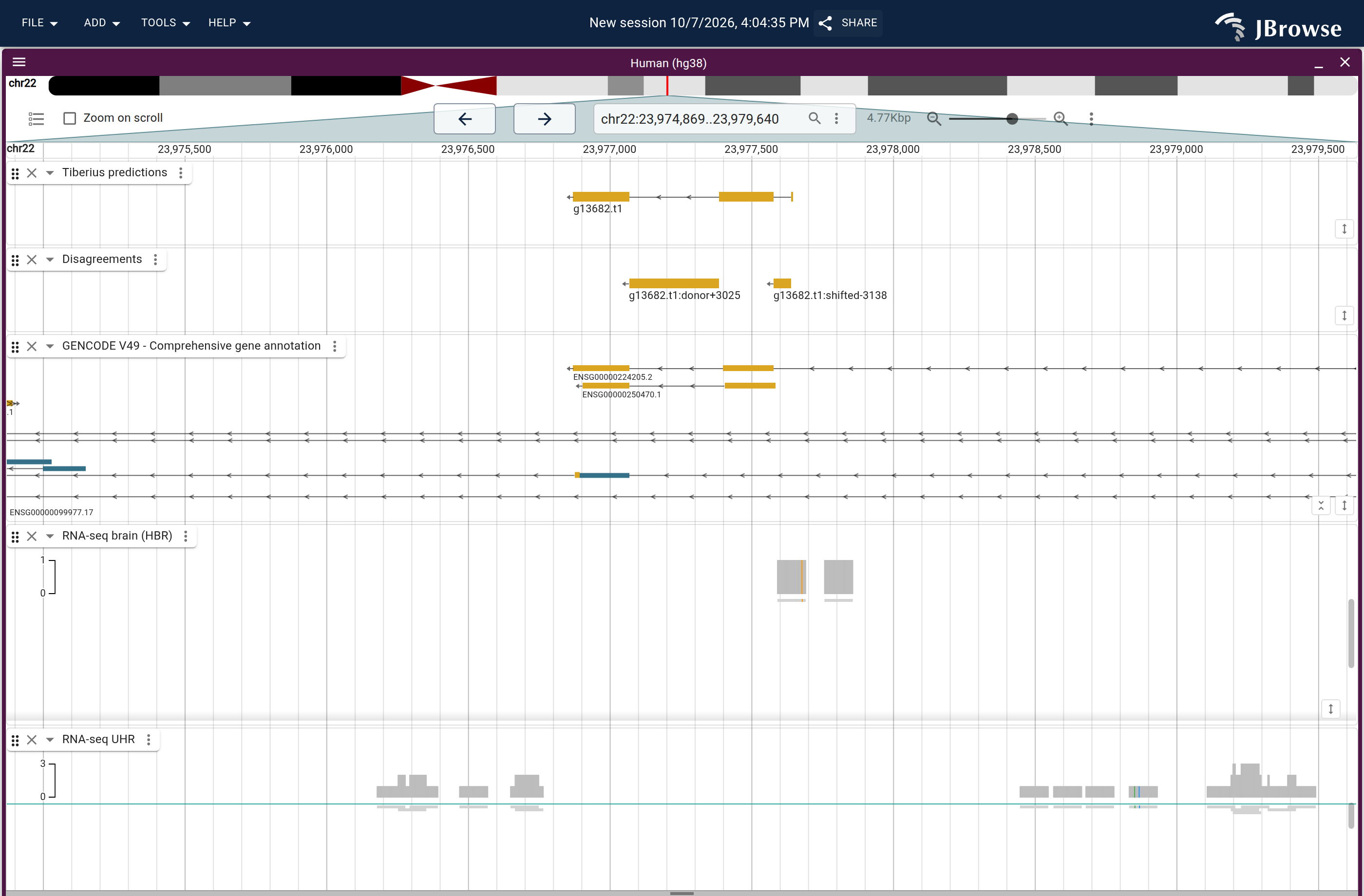This screenshot has height=896, width=1364.
Task: Expand the RNA-seq UHR dropdown arrow
Action: tap(50, 740)
